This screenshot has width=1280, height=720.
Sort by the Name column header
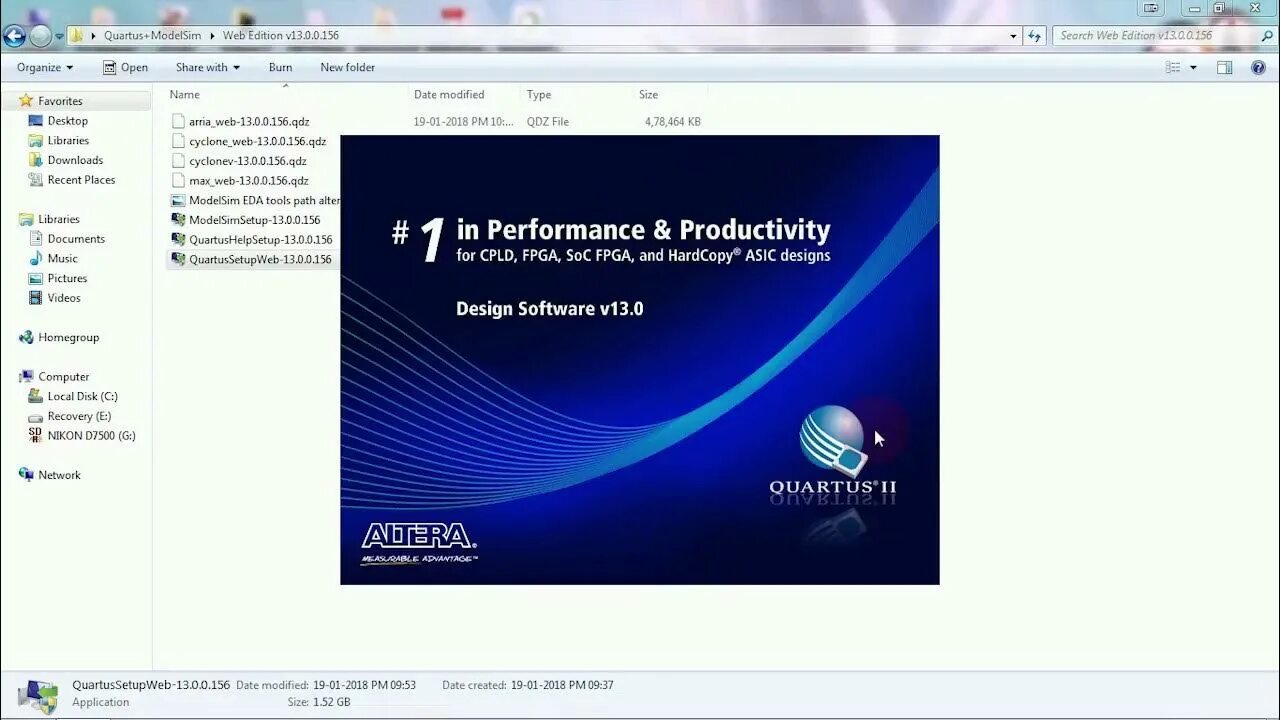185,94
